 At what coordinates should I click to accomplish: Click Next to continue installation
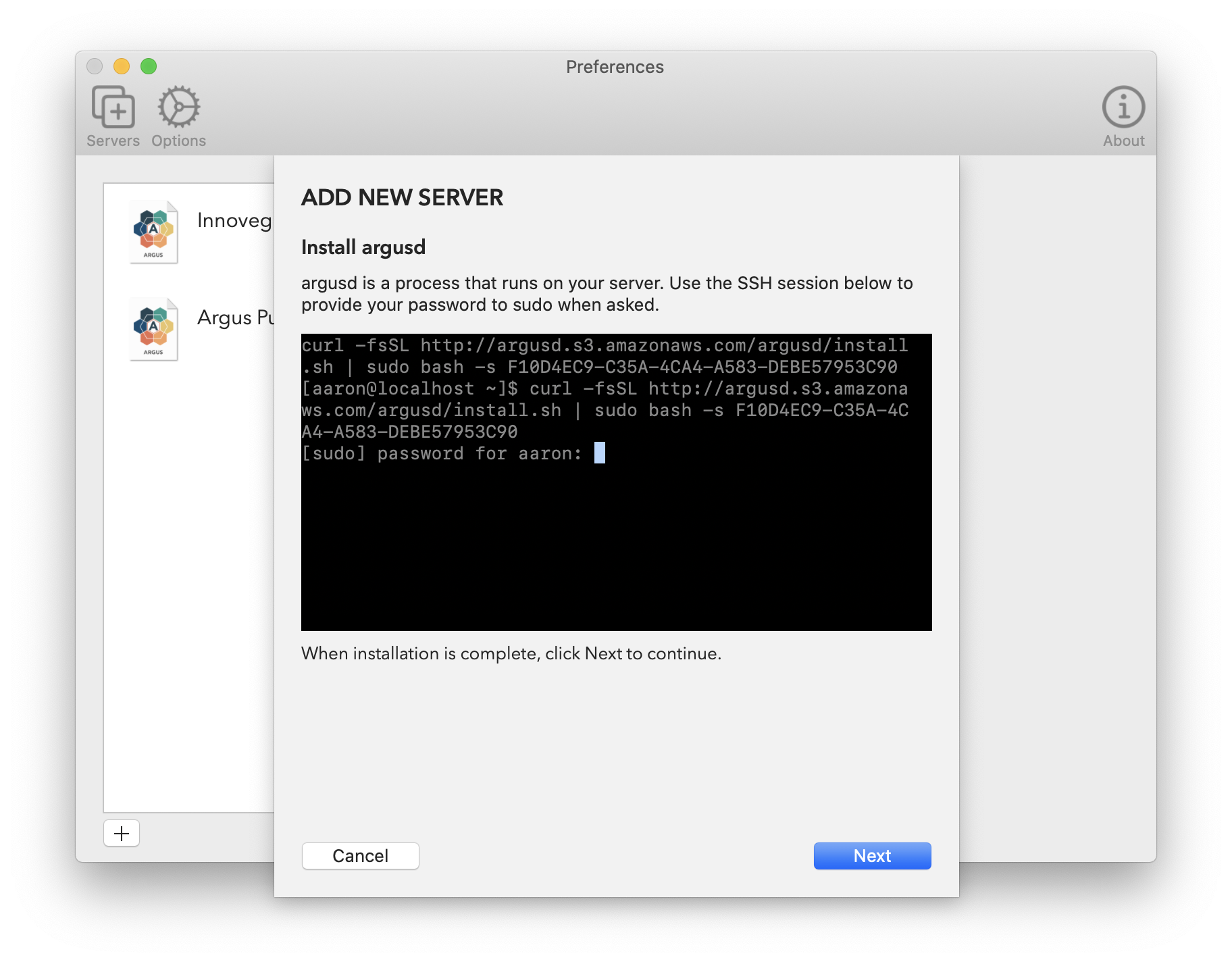pyautogui.click(x=872, y=856)
